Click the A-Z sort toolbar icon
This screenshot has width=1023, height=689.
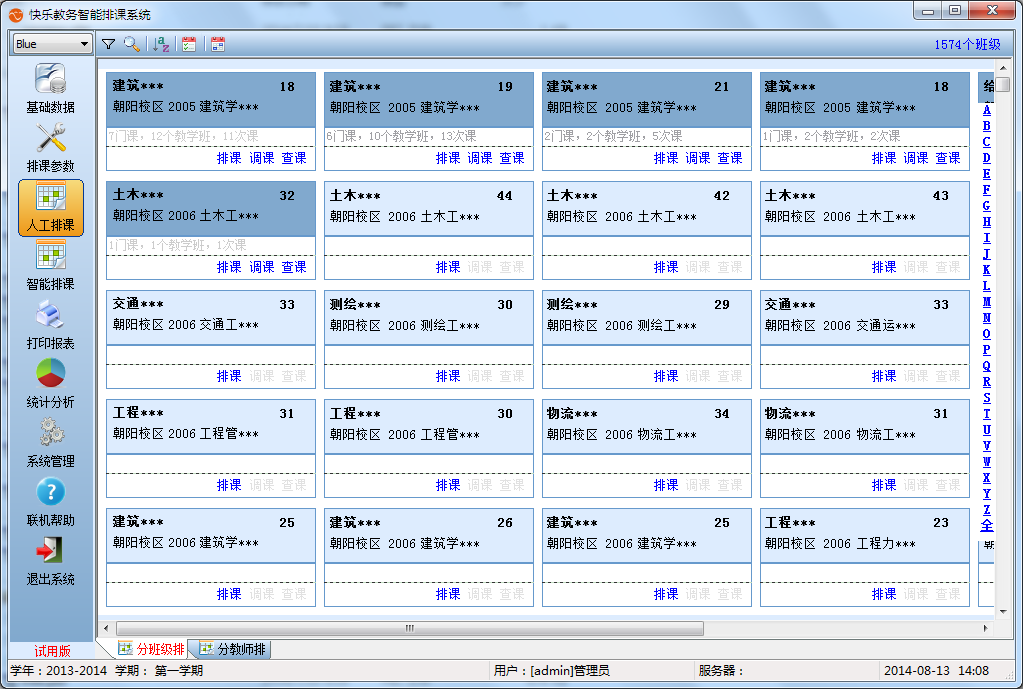pyautogui.click(x=161, y=44)
